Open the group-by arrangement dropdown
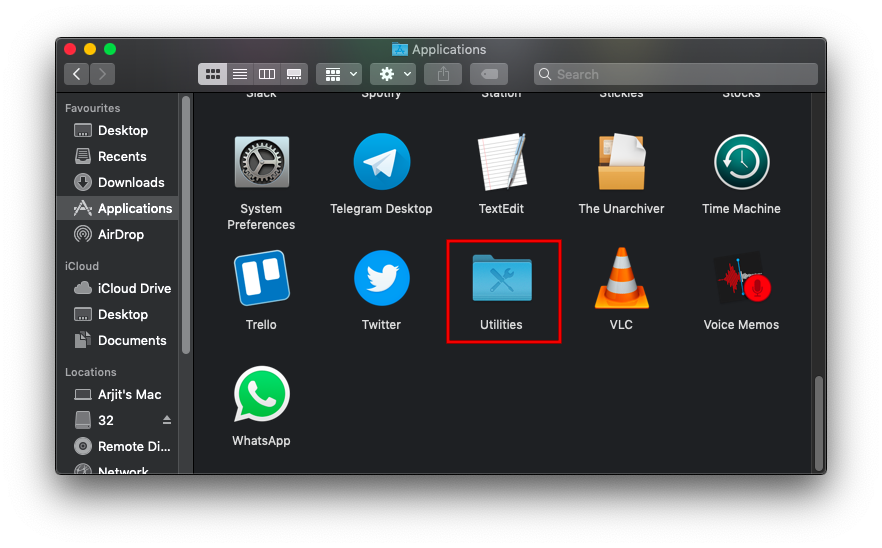This screenshot has width=882, height=548. click(x=339, y=74)
